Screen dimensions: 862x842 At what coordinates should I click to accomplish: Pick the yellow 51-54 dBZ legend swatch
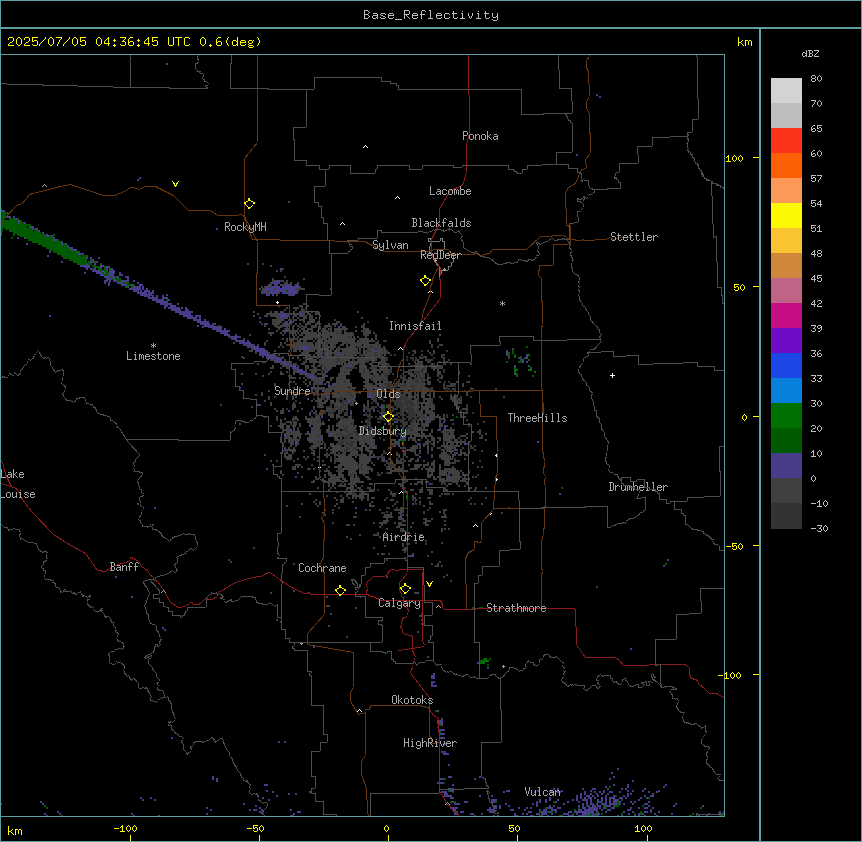(x=786, y=215)
